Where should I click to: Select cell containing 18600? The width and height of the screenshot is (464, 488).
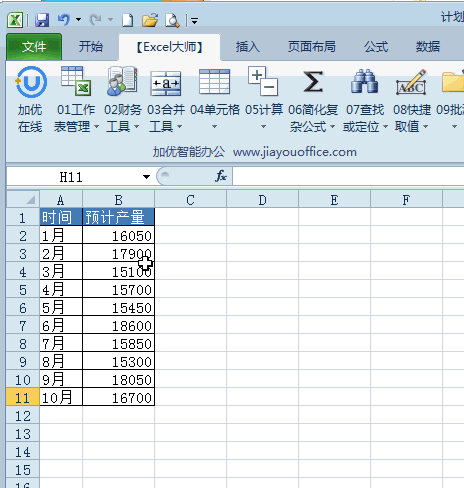(x=118, y=325)
